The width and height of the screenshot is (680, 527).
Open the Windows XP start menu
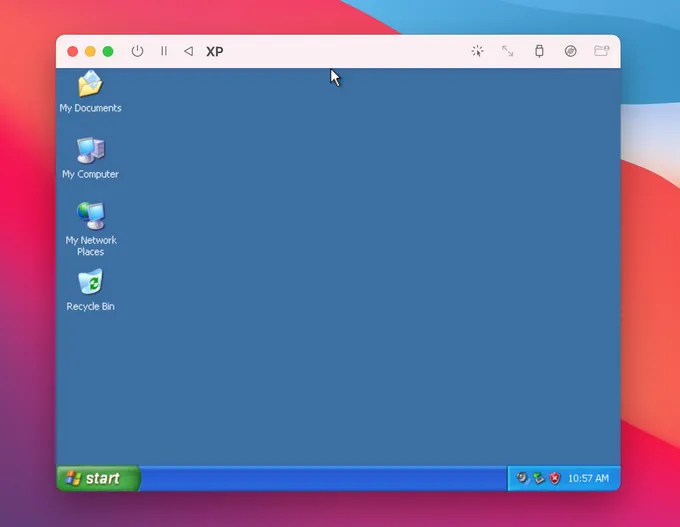pyautogui.click(x=98, y=478)
